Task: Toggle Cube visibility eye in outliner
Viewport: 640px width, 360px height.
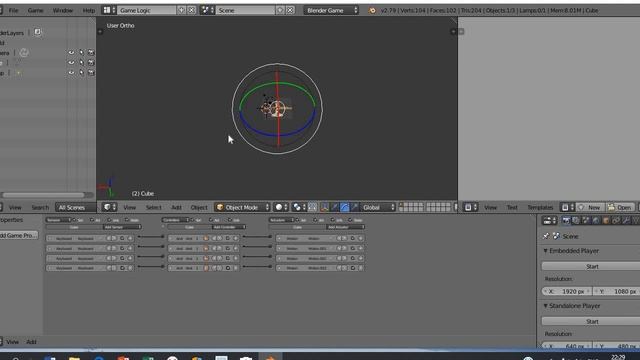Action: [x=71, y=63]
